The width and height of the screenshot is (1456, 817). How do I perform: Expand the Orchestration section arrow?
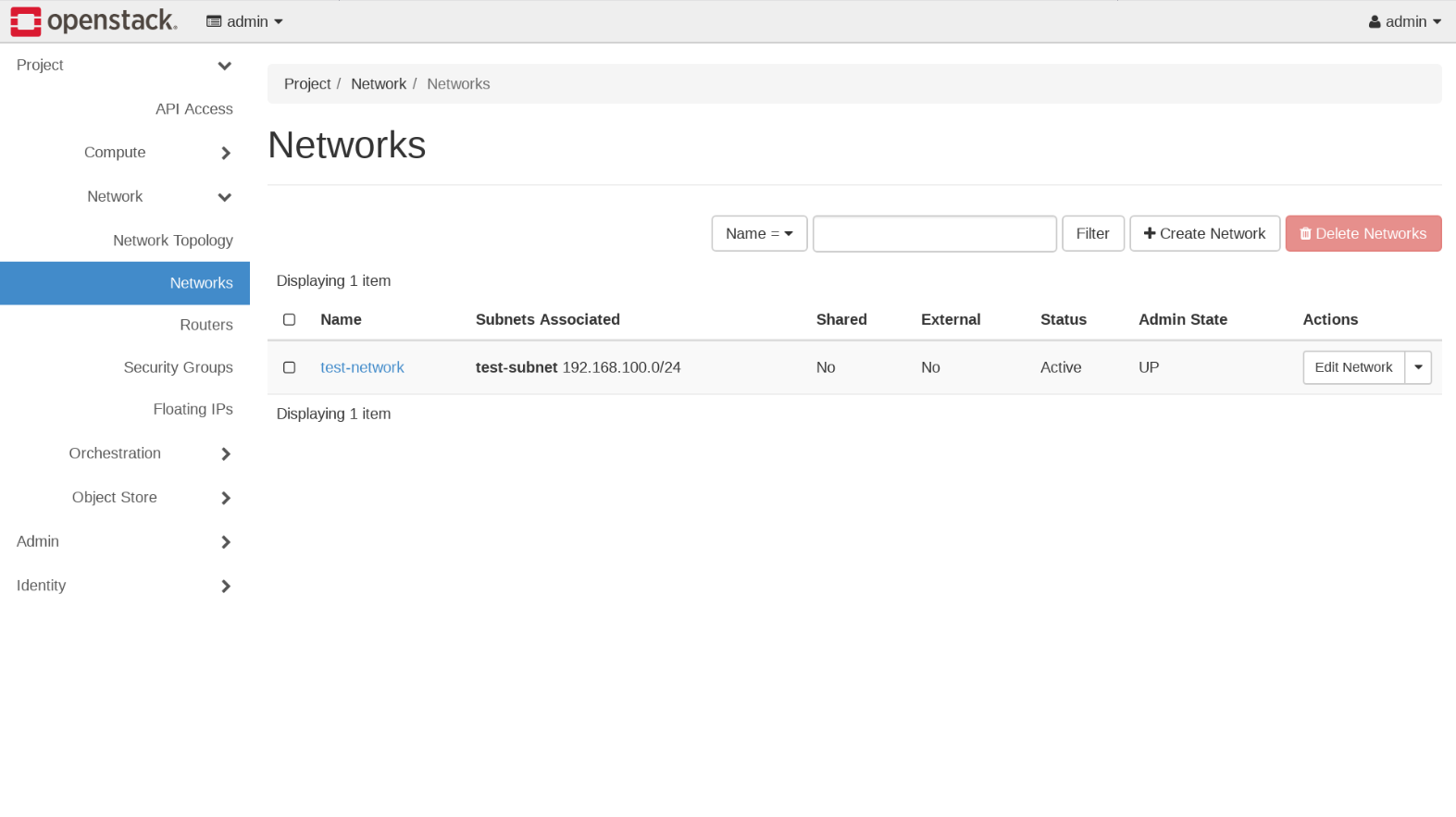[225, 453]
